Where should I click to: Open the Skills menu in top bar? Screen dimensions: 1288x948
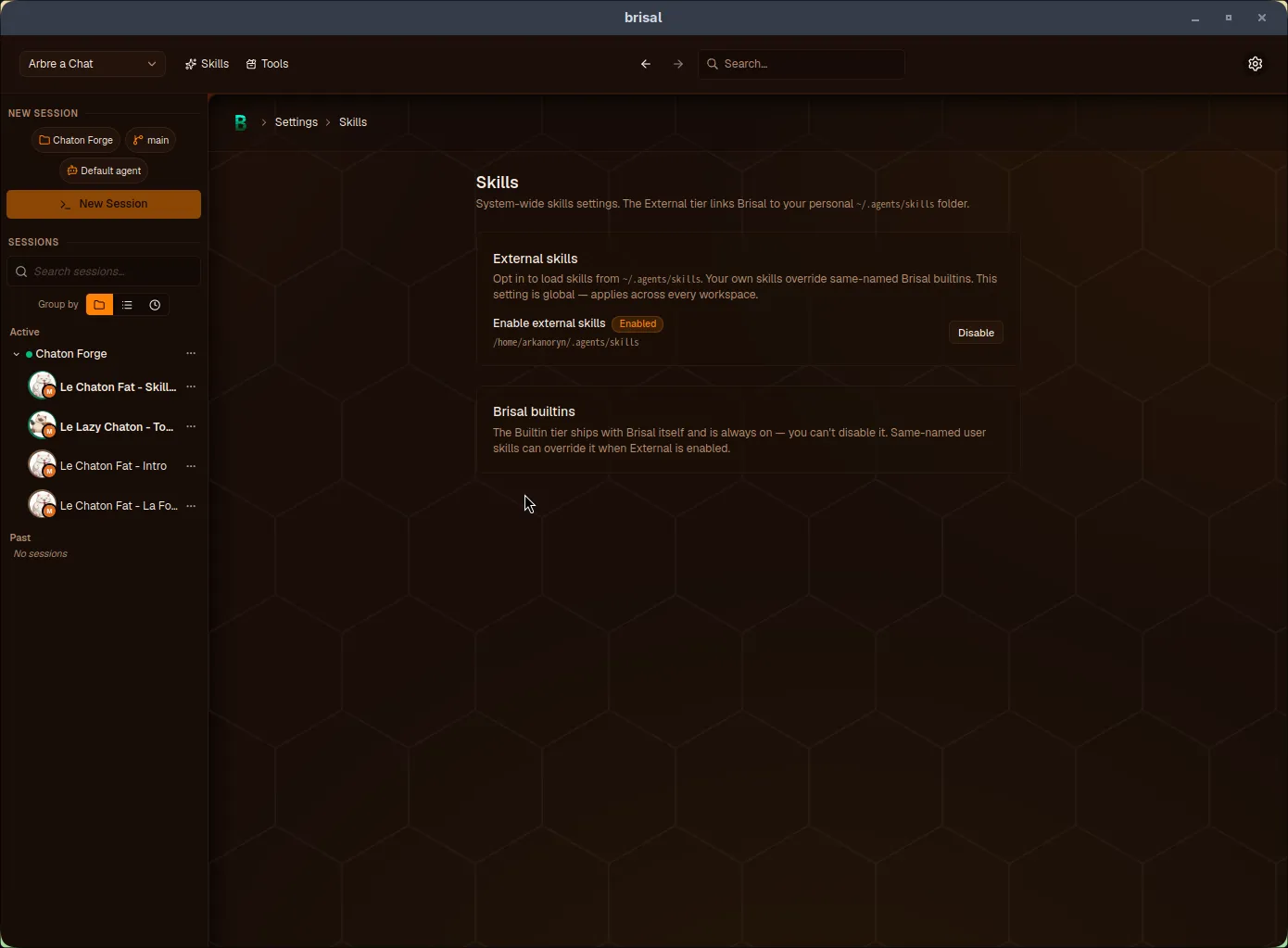pos(207,64)
